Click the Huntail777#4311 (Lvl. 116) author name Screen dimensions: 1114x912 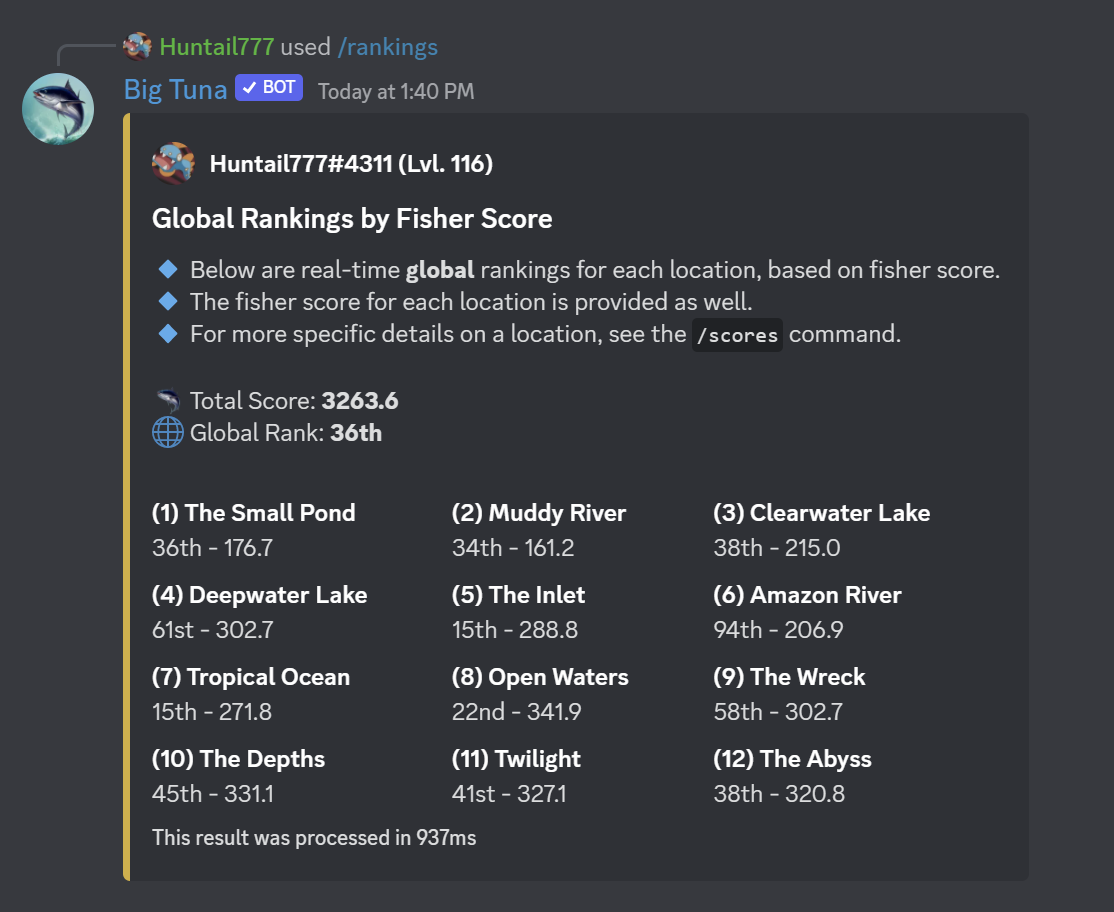[351, 164]
